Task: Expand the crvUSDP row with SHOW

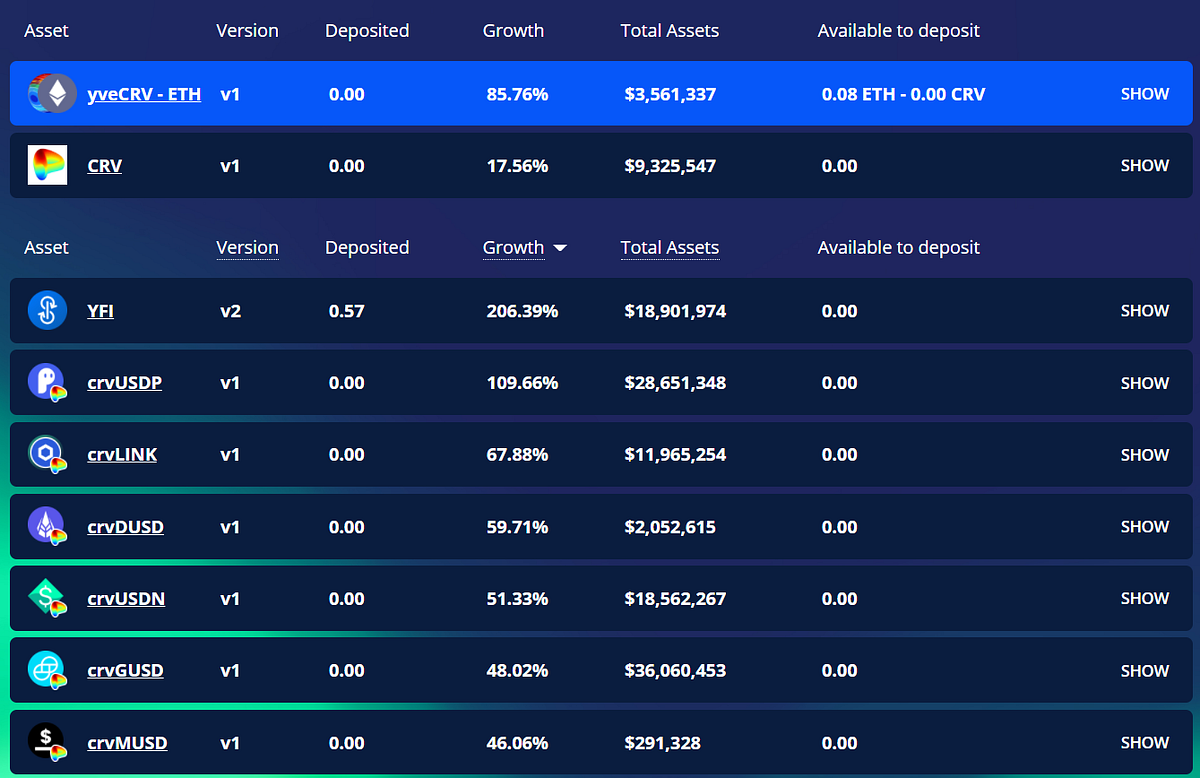Action: pos(1145,383)
